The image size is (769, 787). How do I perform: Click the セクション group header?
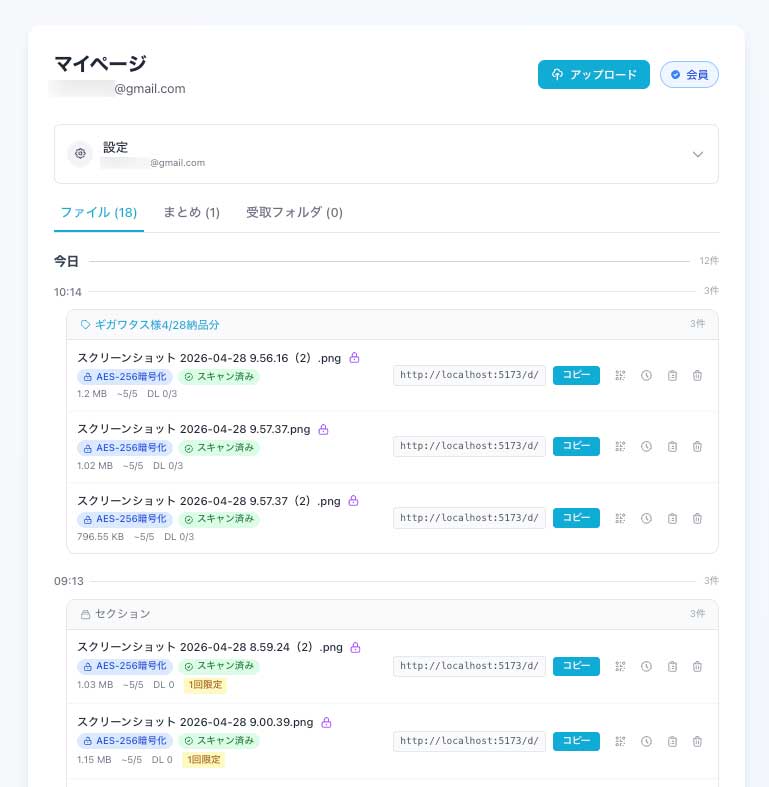point(392,614)
